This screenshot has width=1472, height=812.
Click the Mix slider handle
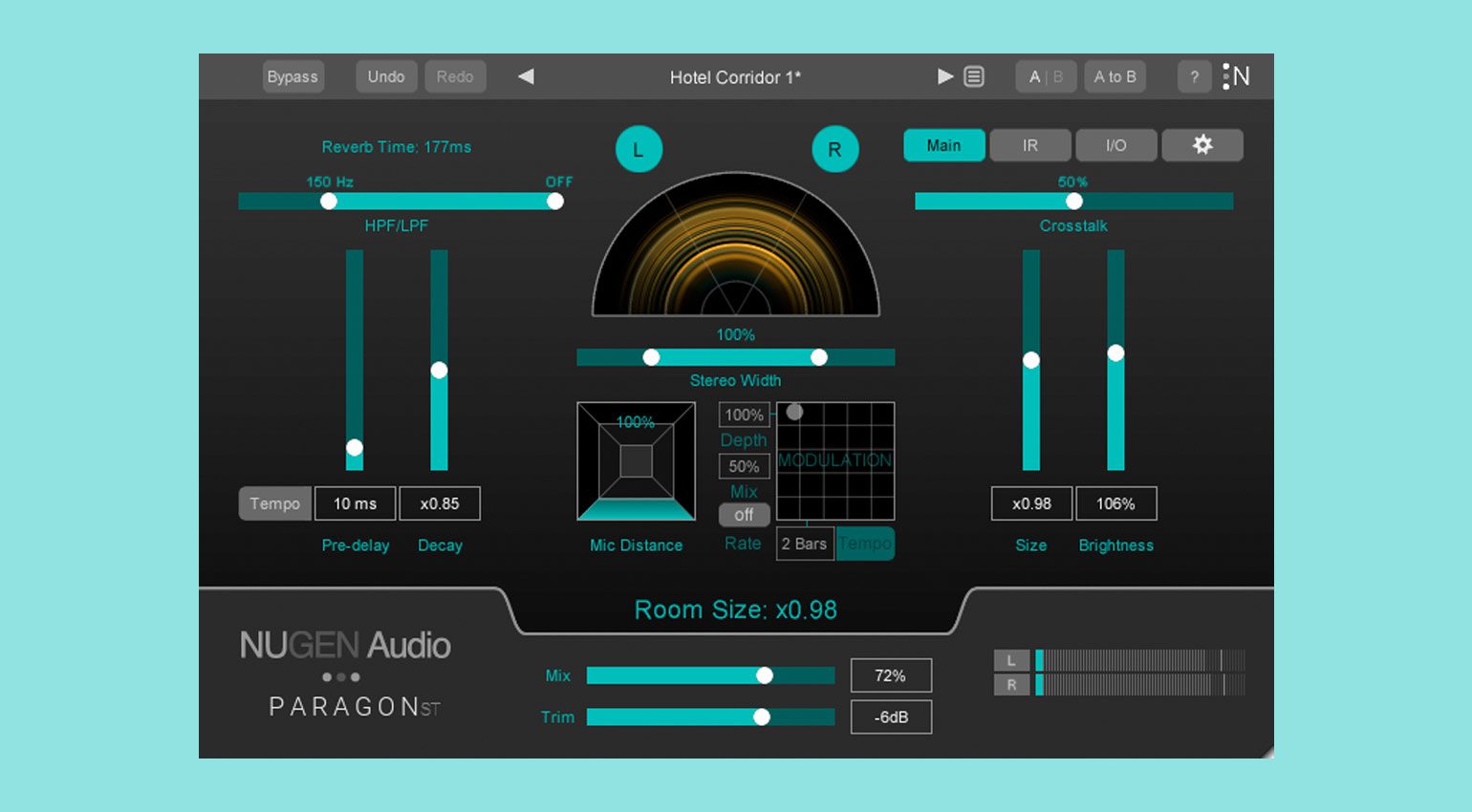point(765,675)
